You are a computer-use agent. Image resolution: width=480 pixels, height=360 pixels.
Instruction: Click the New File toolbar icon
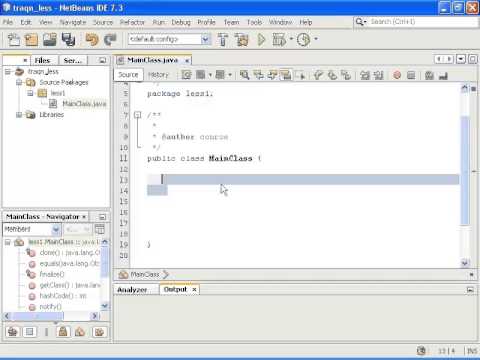[14, 40]
